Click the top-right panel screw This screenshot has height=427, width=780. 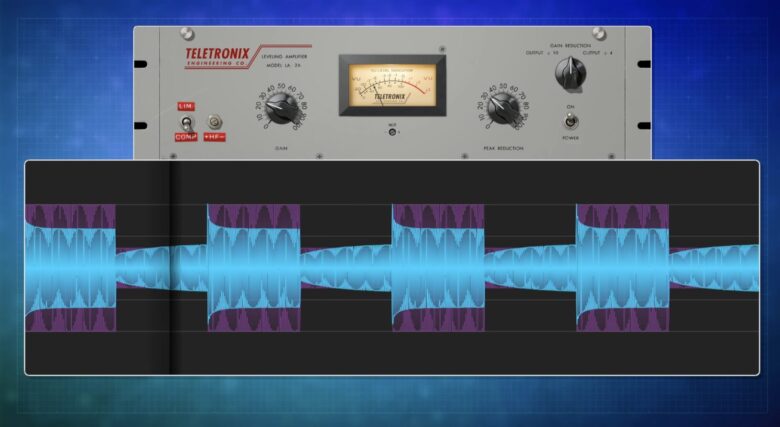[599, 35]
